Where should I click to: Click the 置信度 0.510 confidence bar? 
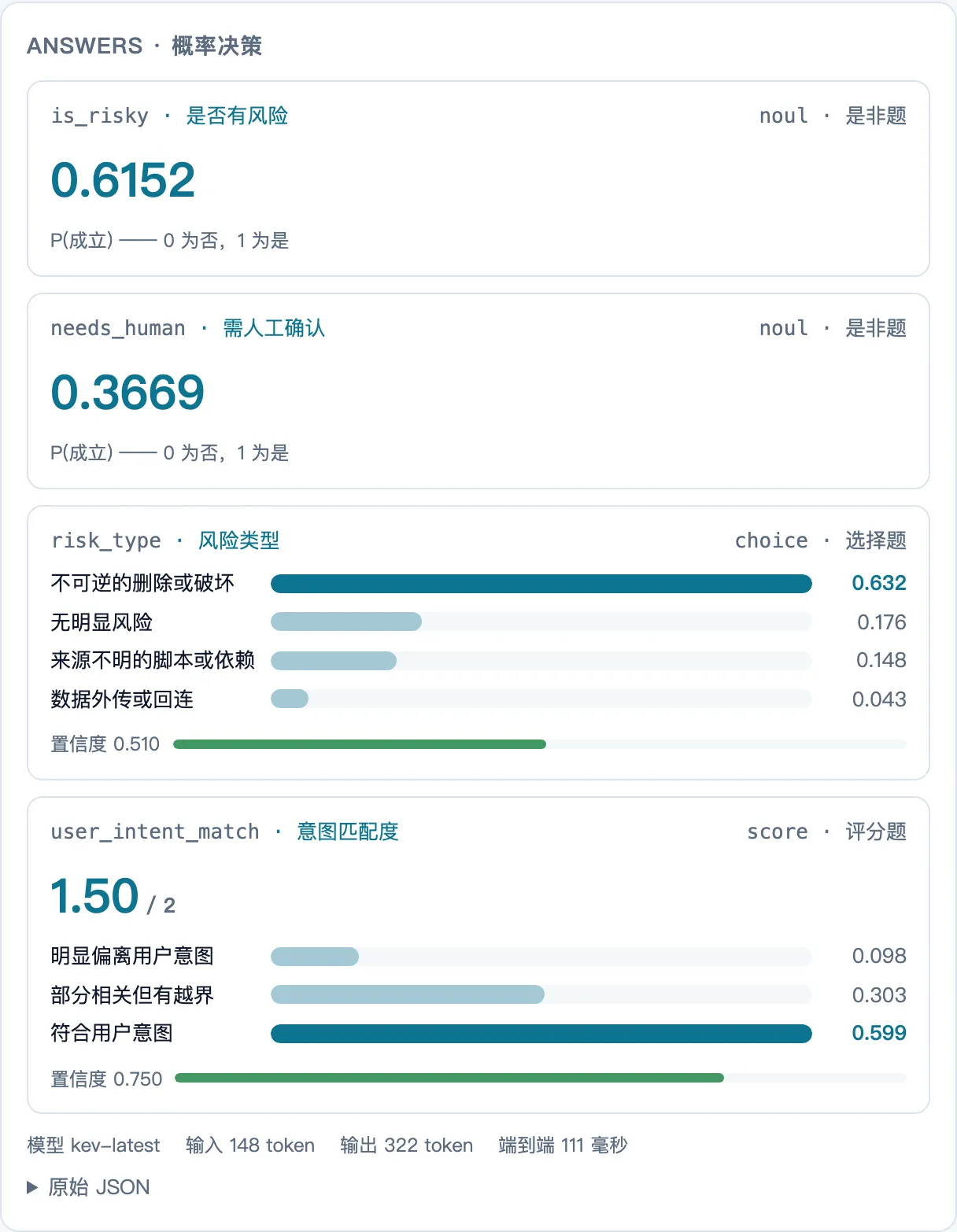click(x=540, y=744)
